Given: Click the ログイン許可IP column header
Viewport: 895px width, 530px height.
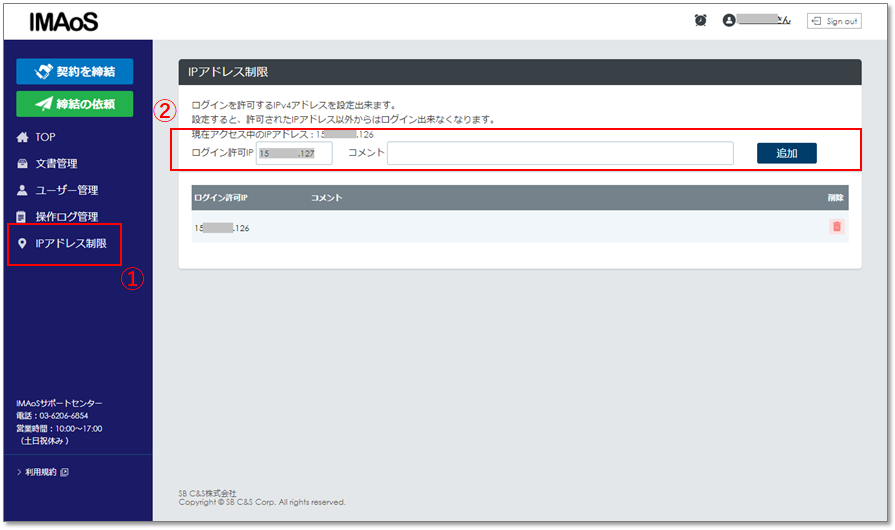Looking at the screenshot, I should [221, 198].
